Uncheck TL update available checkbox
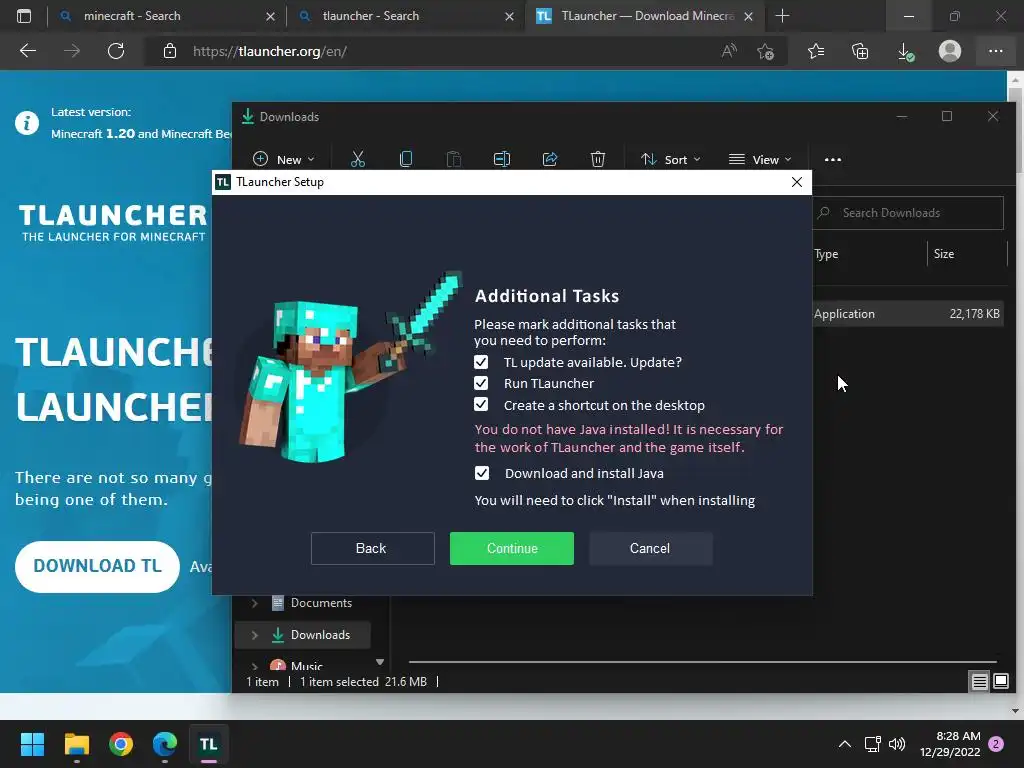This screenshot has width=1024, height=768. point(481,362)
